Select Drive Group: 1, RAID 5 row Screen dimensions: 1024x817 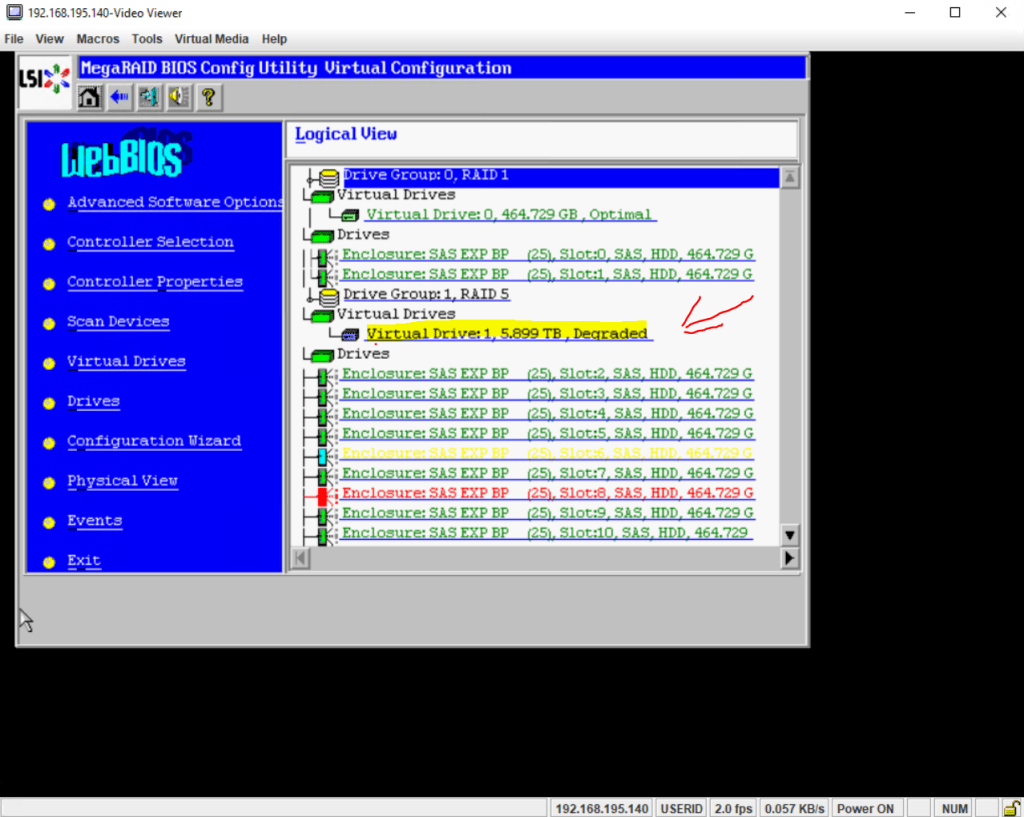pyautogui.click(x=426, y=295)
